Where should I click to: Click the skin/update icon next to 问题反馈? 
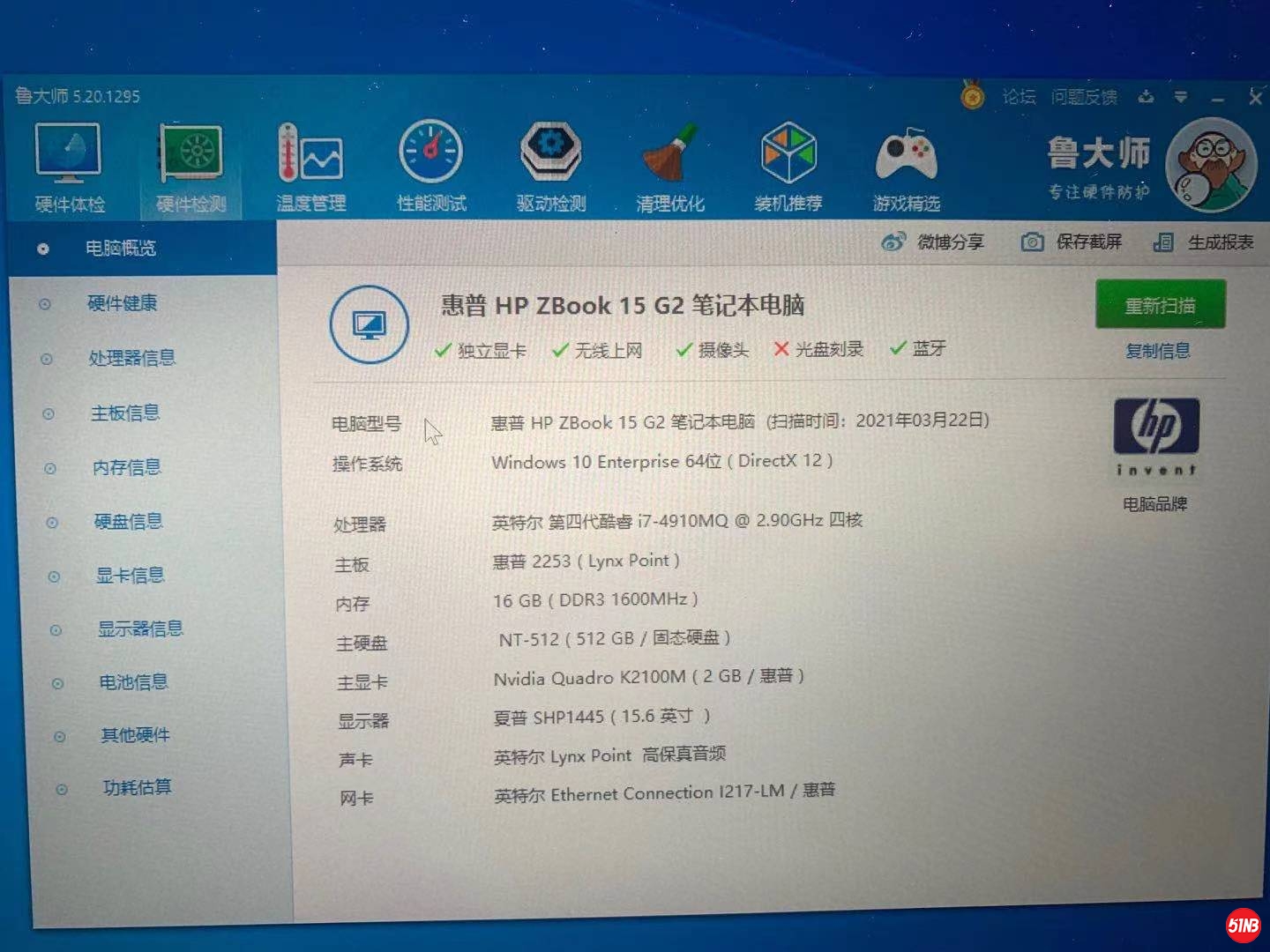point(1146,96)
